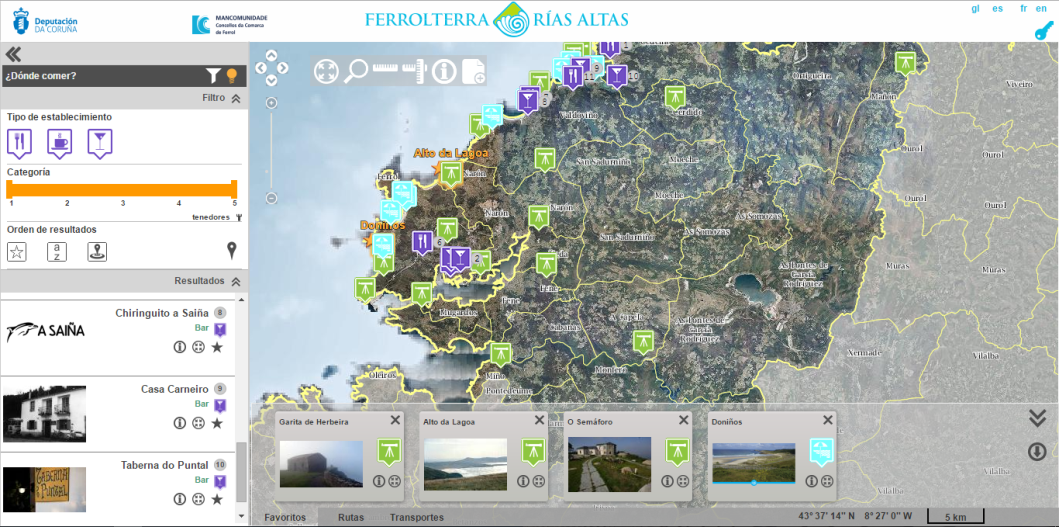Toggle bar cocktail-glass establishment filter
This screenshot has width=1059, height=527.
[x=100, y=143]
